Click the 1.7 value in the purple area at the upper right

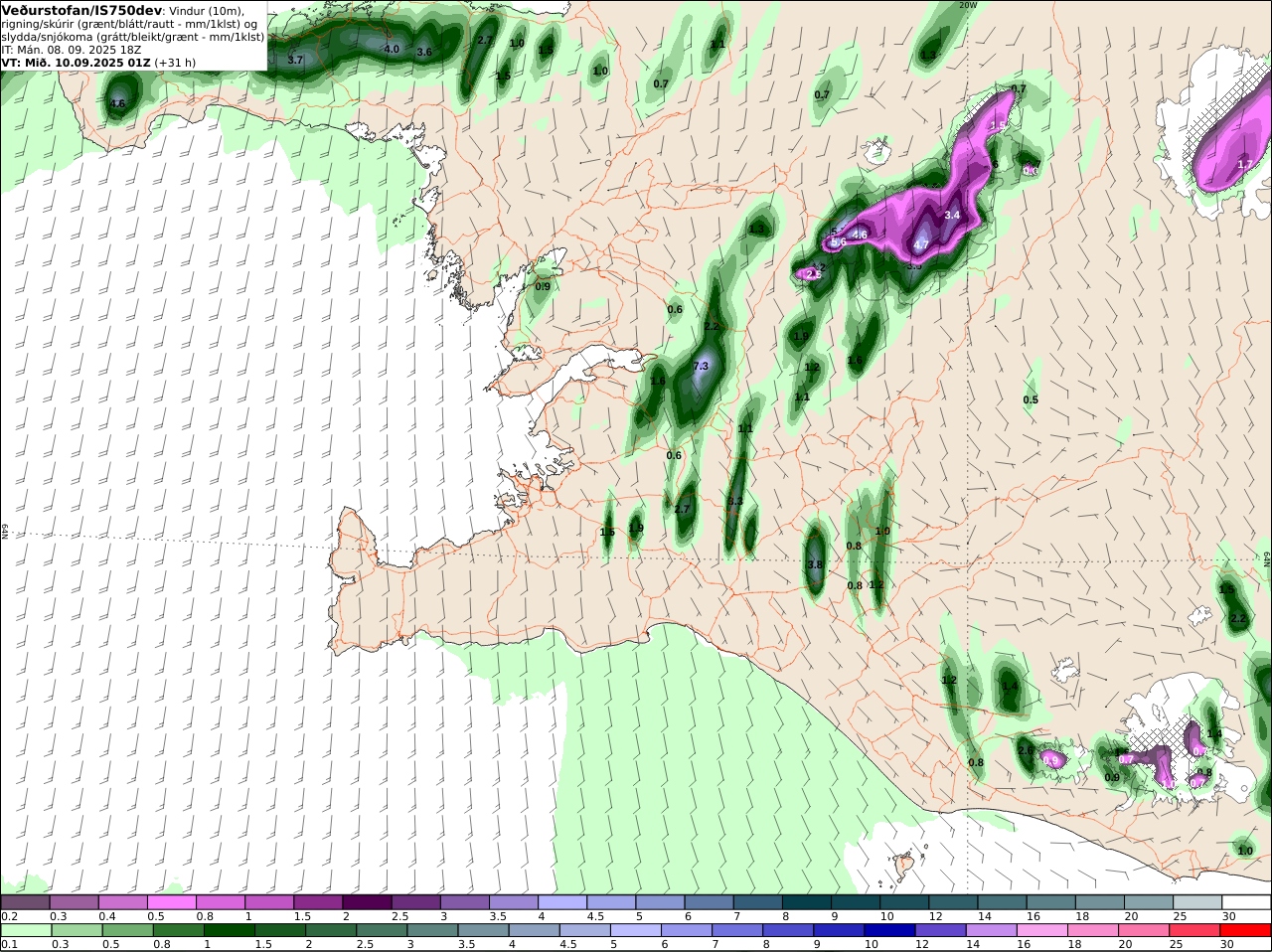tap(1245, 165)
